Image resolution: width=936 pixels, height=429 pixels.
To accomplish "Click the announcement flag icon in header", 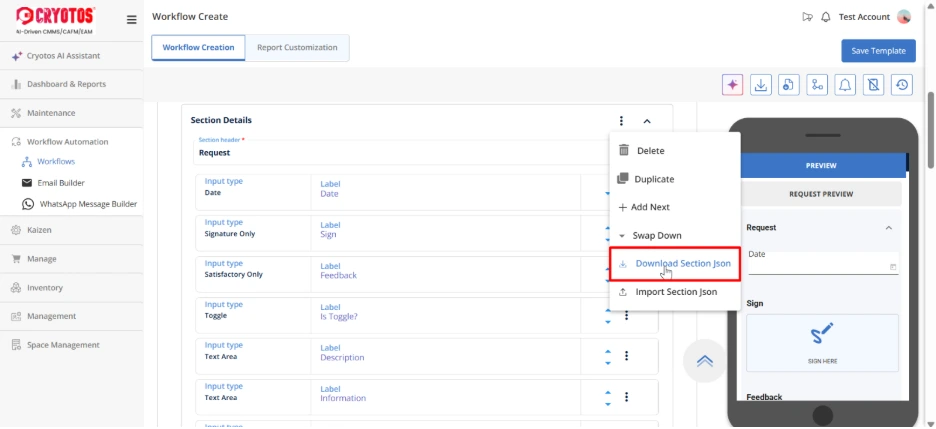I will click(807, 17).
